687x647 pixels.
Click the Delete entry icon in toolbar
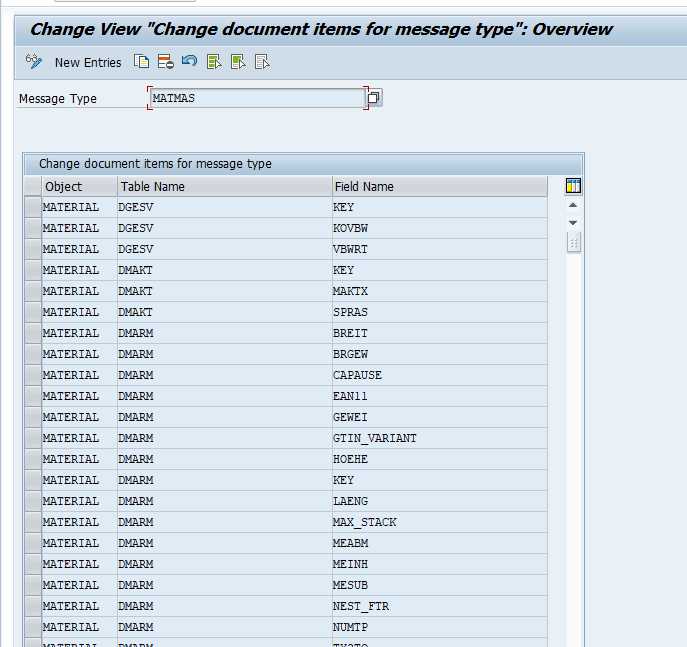coord(165,62)
